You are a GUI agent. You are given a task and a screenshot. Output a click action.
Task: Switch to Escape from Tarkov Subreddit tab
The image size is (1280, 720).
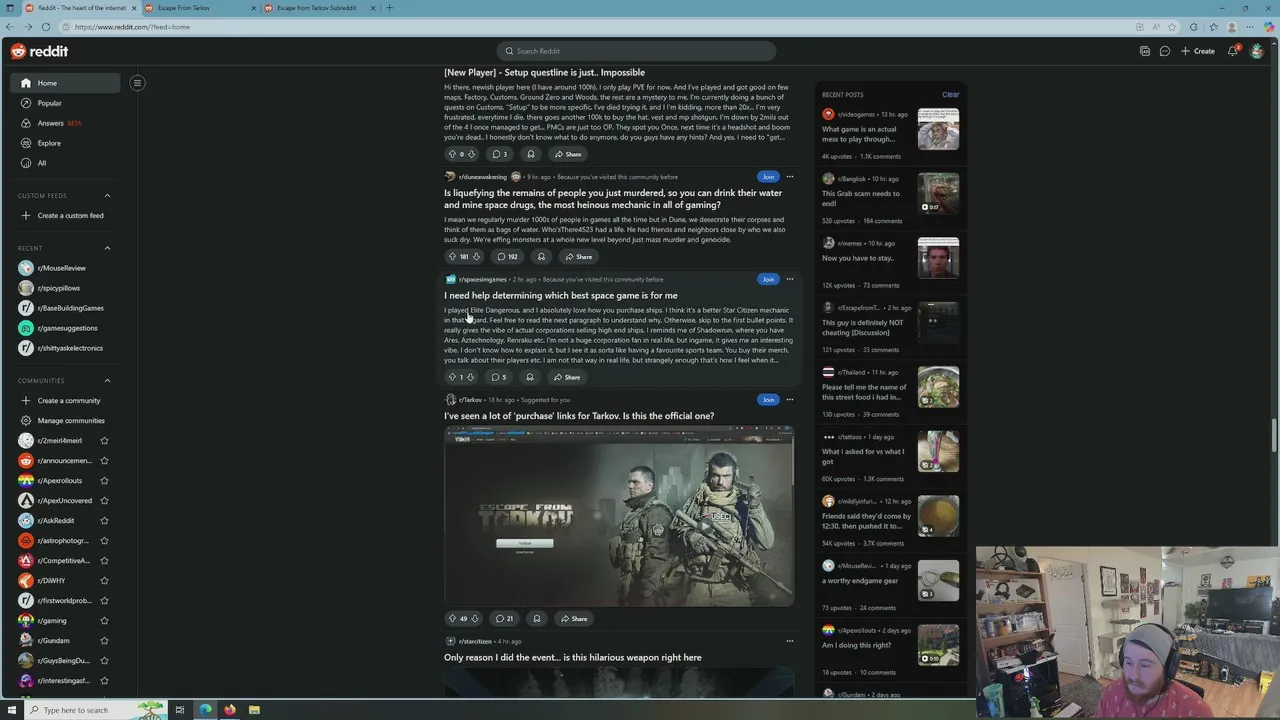[320, 8]
